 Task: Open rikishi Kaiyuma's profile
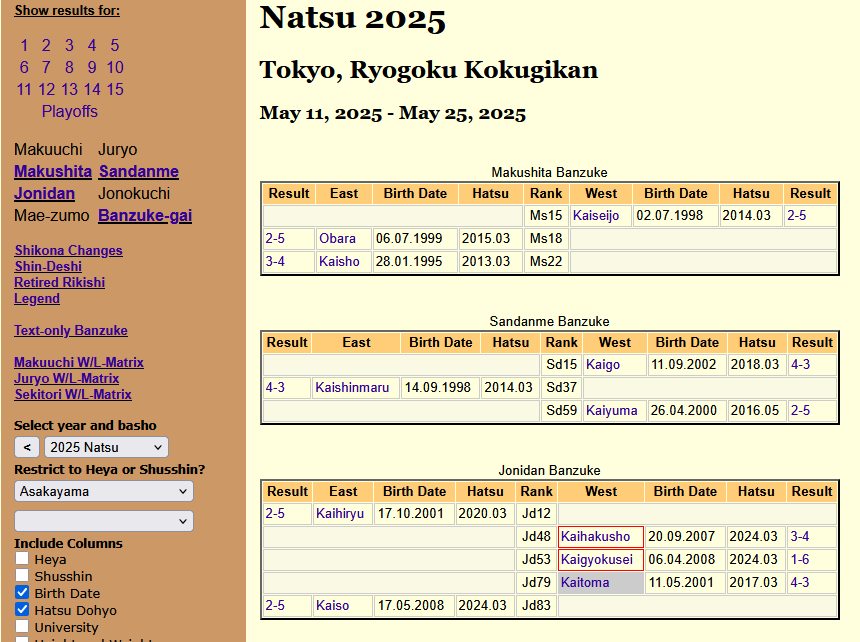tap(612, 411)
